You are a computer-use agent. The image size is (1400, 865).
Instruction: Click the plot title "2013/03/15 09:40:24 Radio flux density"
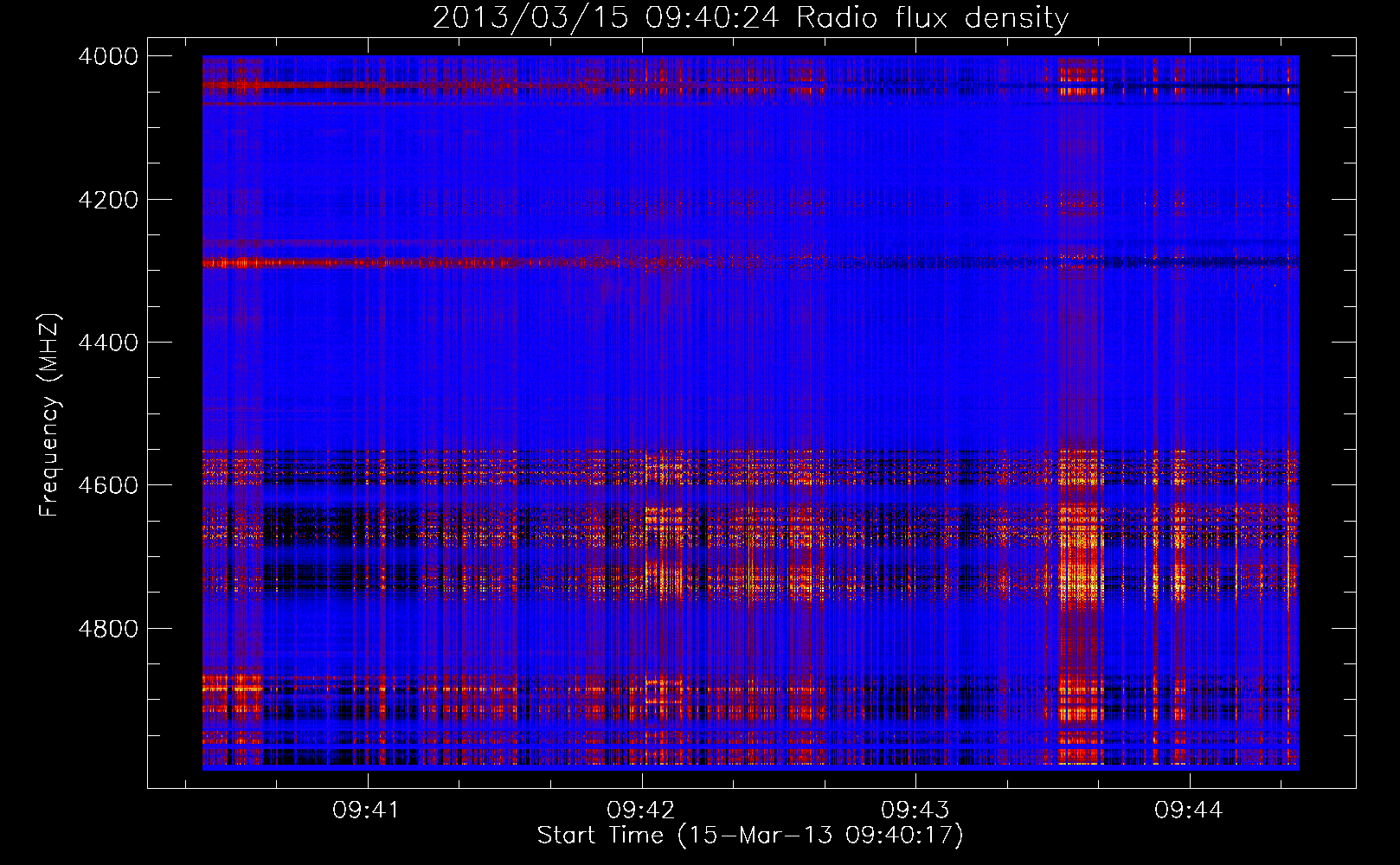pyautogui.click(x=750, y=17)
